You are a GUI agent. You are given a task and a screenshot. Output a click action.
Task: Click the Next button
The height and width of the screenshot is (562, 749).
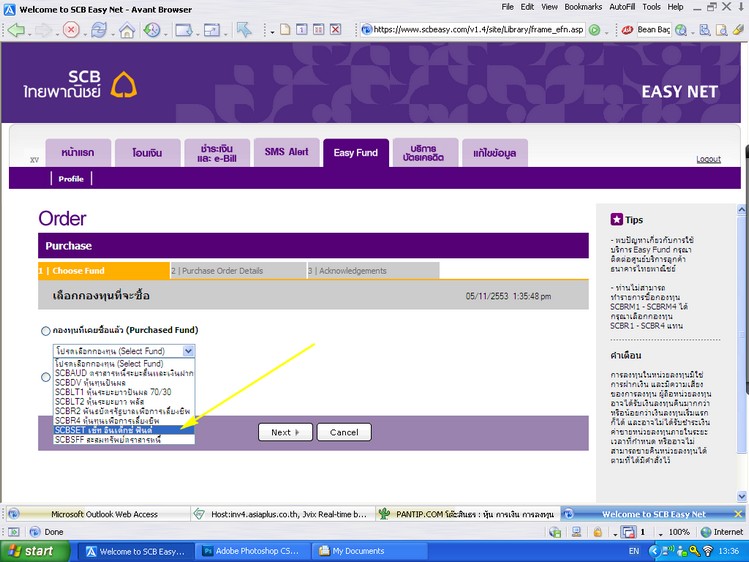[x=285, y=432]
